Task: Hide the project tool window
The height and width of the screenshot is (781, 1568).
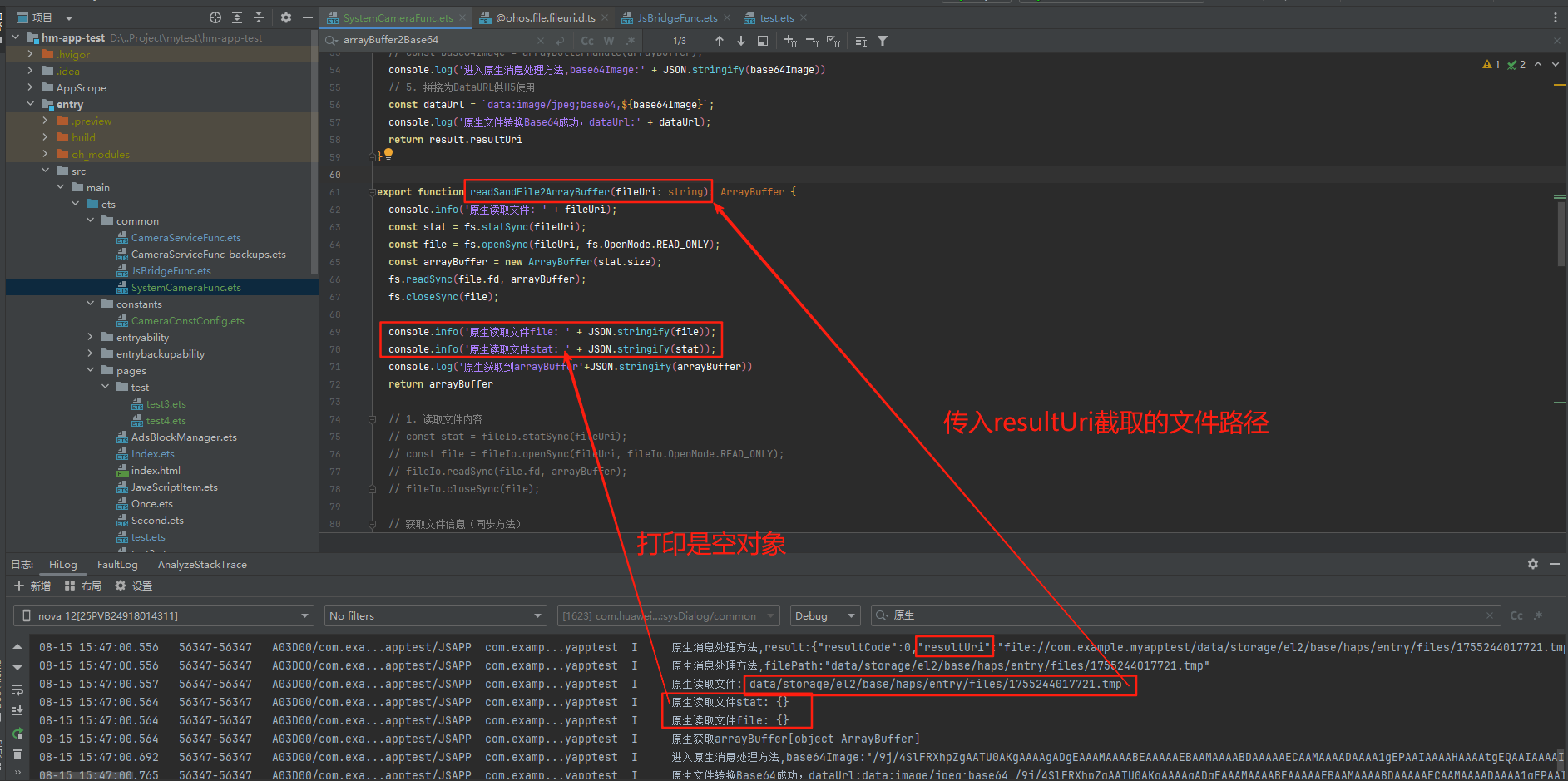Action: [x=308, y=17]
